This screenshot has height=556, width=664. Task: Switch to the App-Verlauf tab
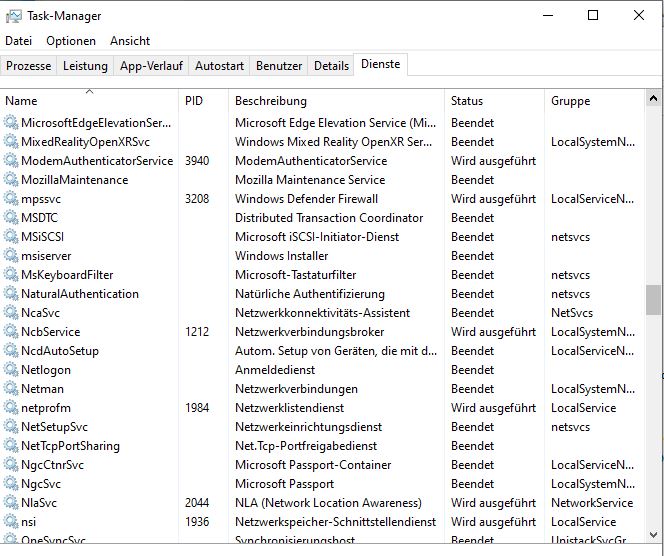[151, 66]
